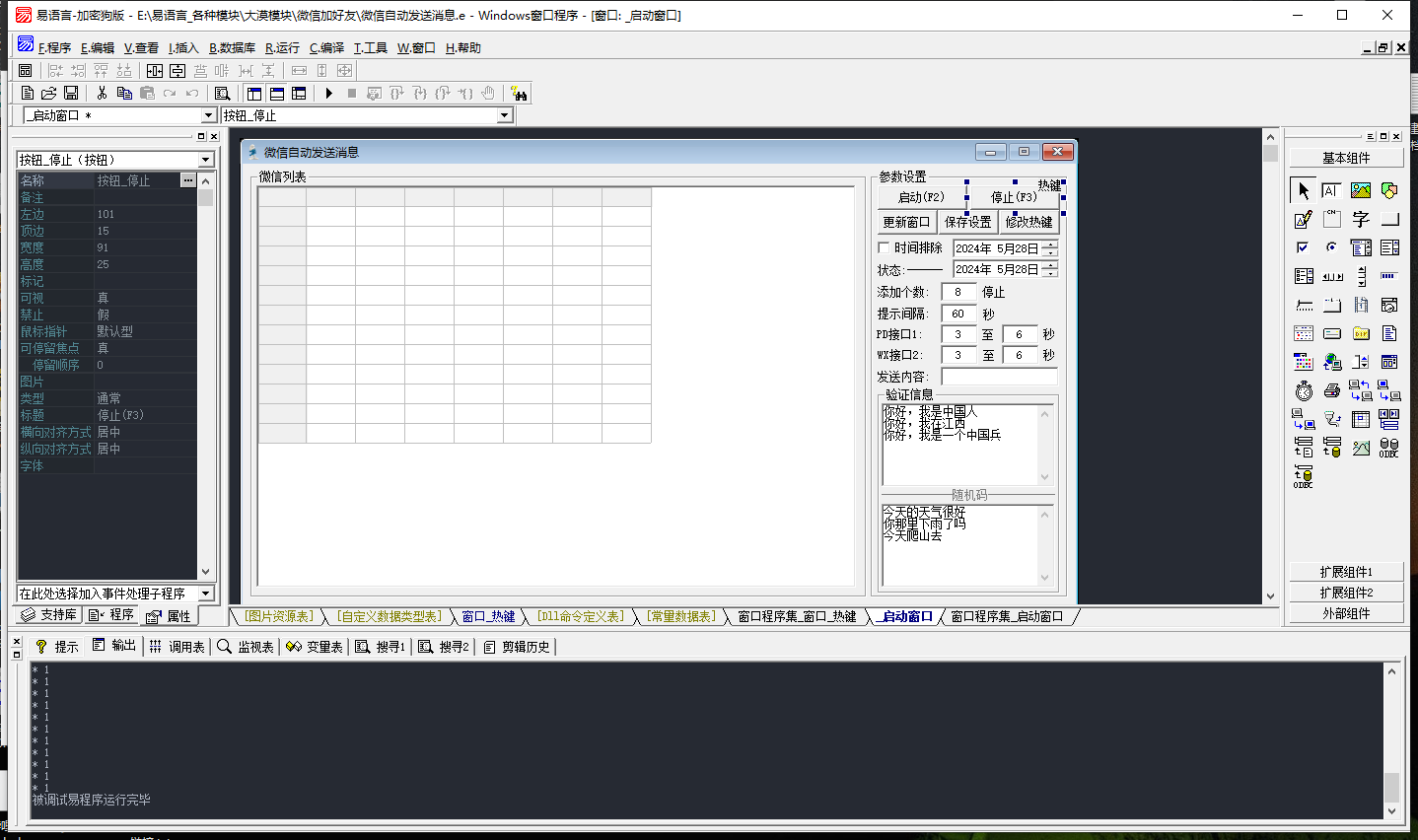Viewport: 1418px width, 840px height.
Task: Open the 按钮_停止 component dropdown in toolbar
Action: pyautogui.click(x=504, y=115)
